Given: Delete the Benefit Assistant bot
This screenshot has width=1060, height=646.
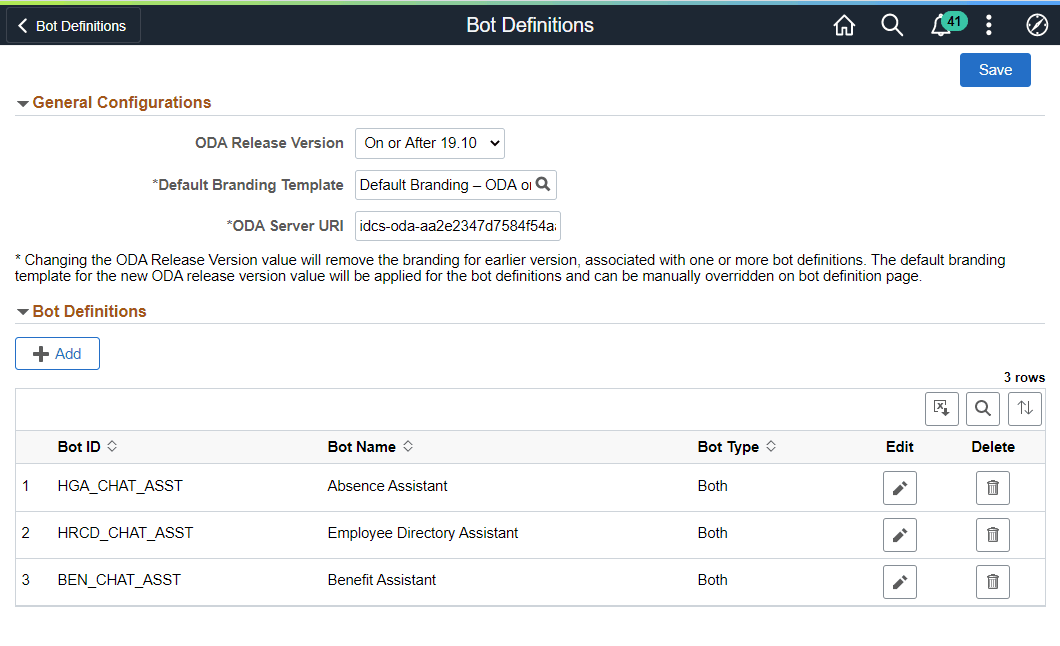Looking at the screenshot, I should pos(992,581).
